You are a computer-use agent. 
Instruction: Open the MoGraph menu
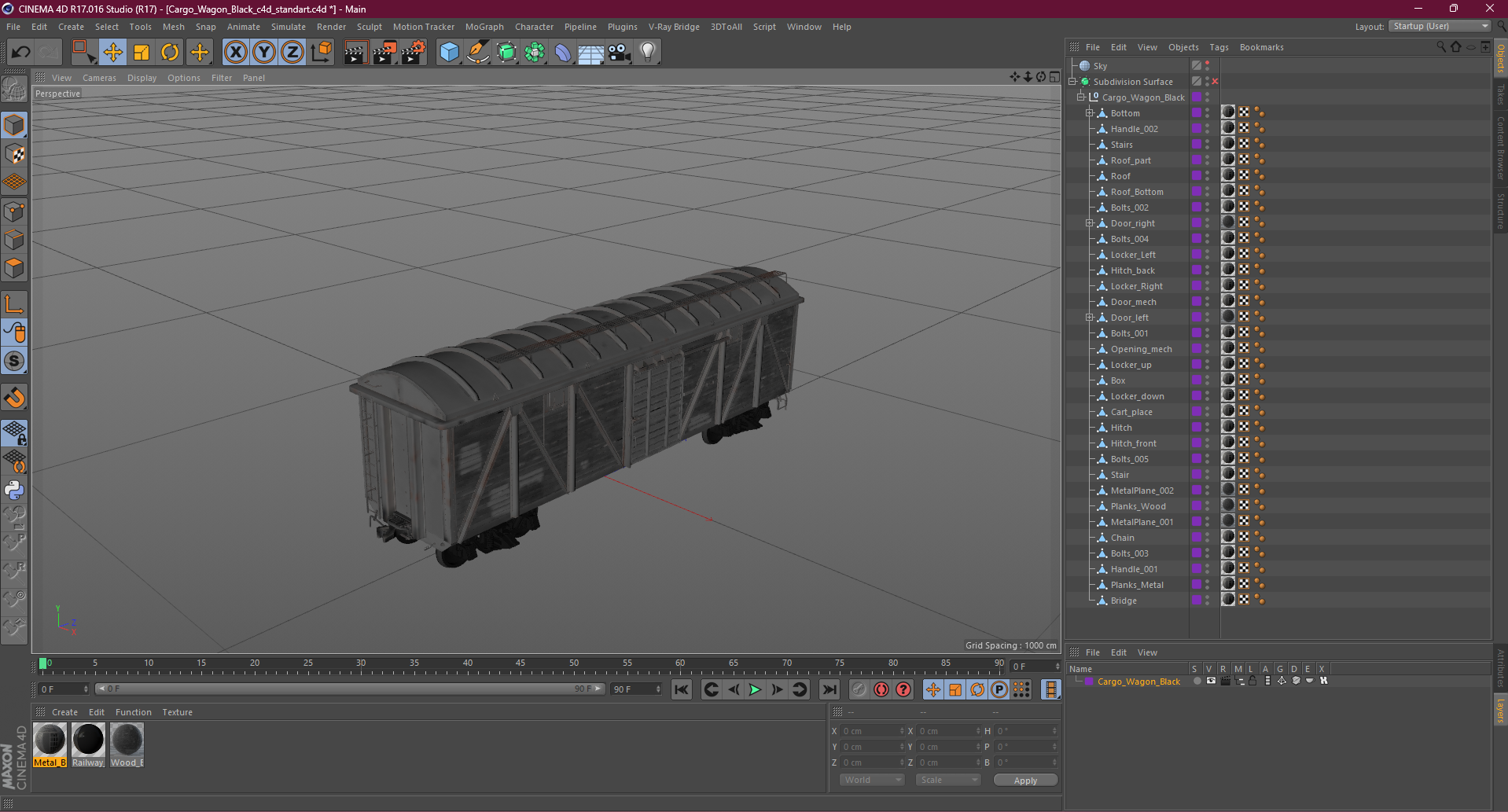484,27
